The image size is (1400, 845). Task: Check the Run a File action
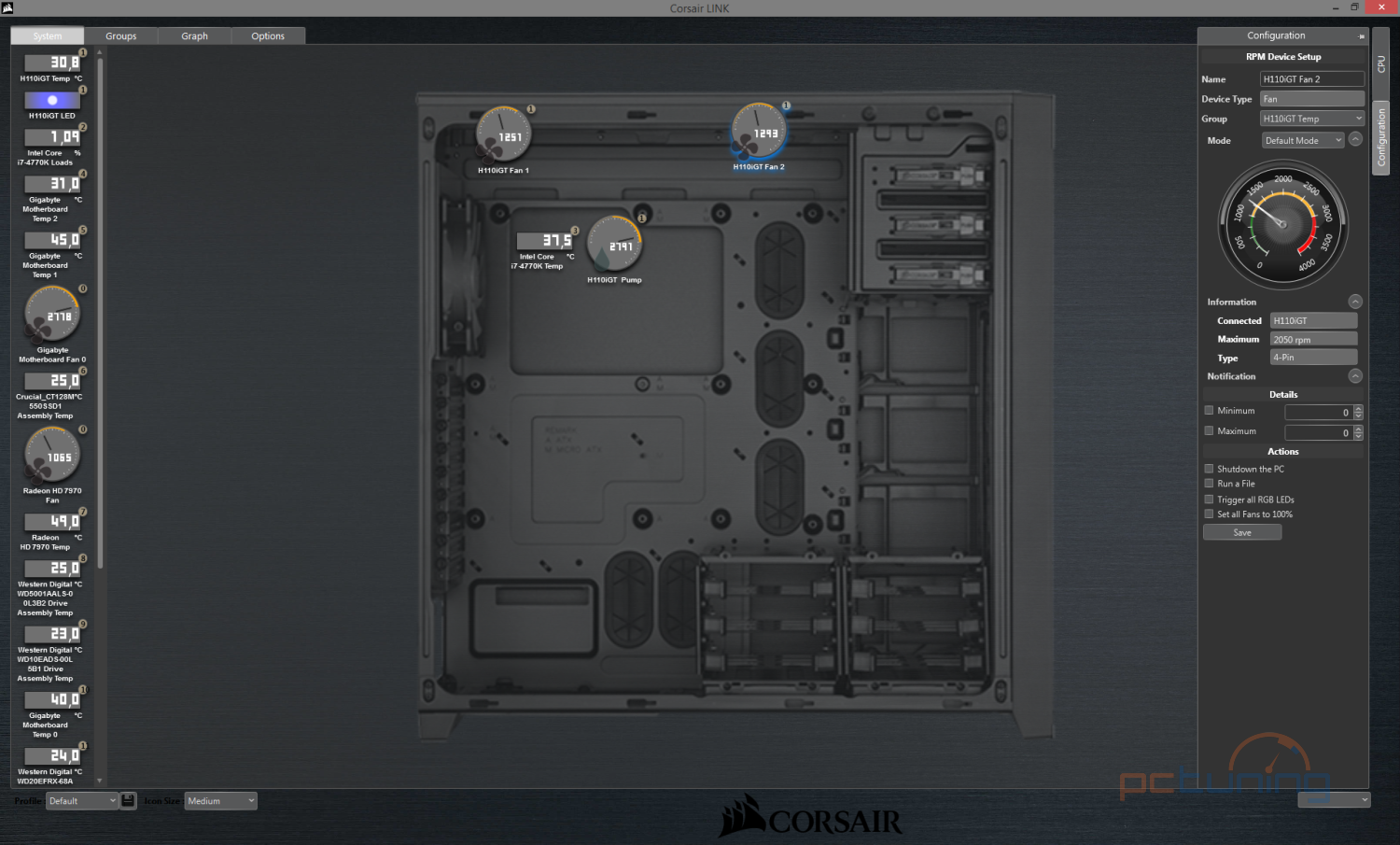tap(1209, 484)
